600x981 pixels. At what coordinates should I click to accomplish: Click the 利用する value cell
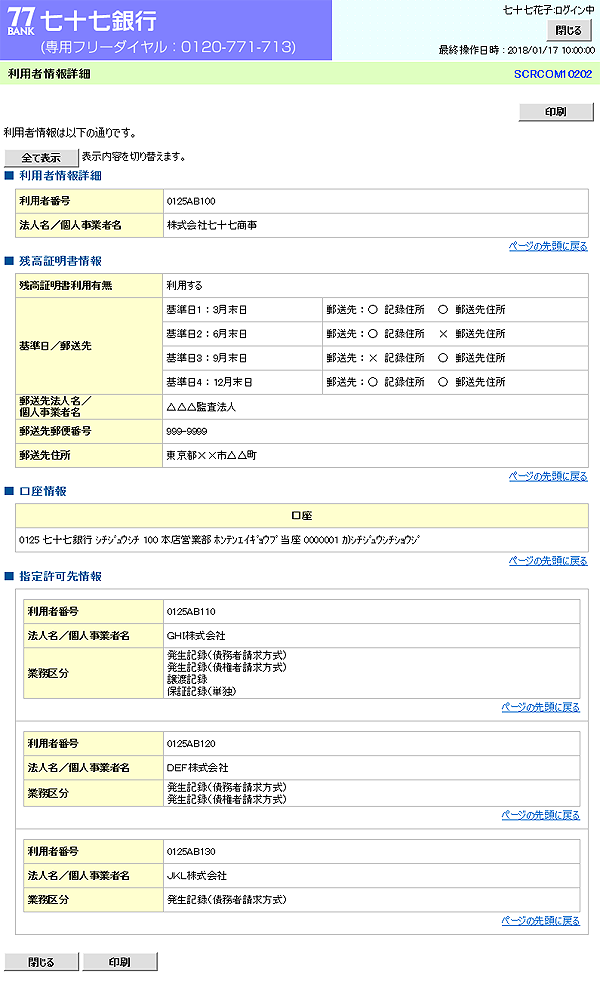(375, 285)
